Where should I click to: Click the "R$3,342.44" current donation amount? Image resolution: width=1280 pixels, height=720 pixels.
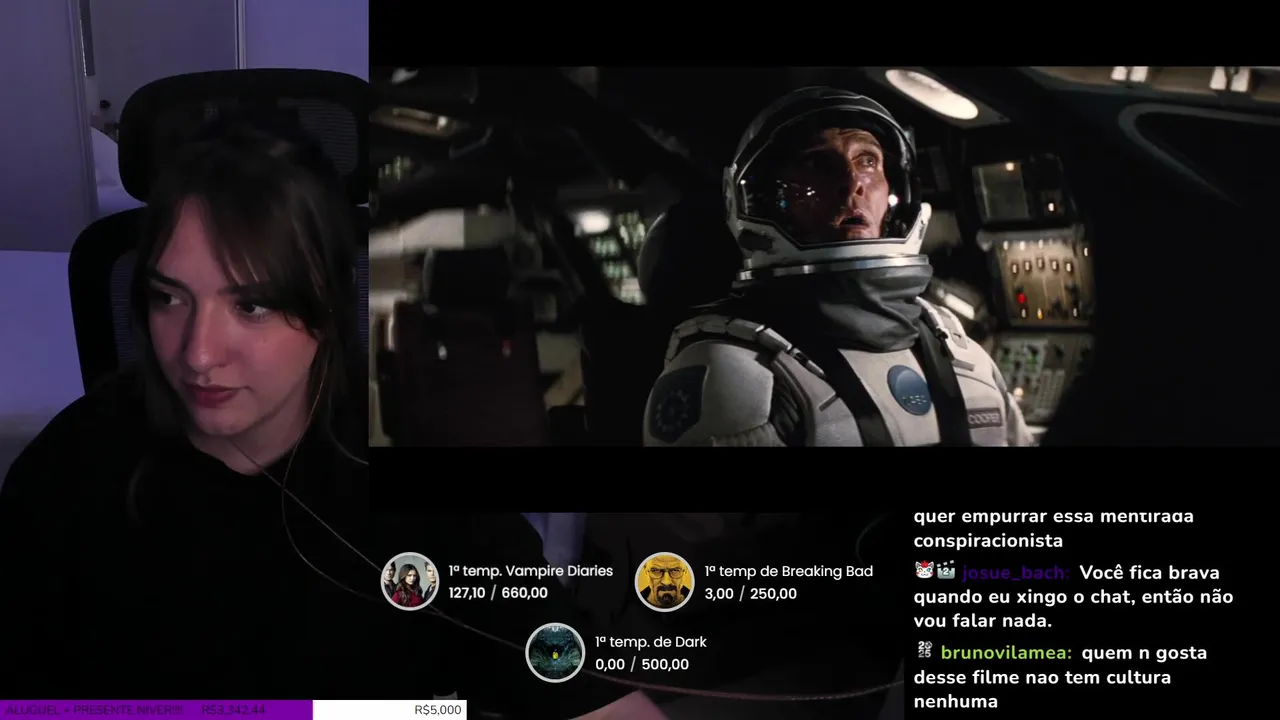pos(234,711)
